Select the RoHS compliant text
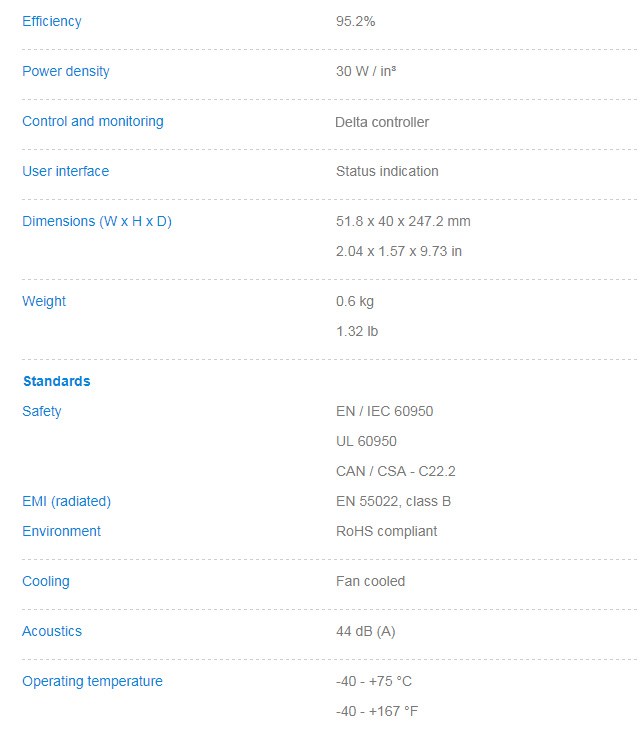 386,531
